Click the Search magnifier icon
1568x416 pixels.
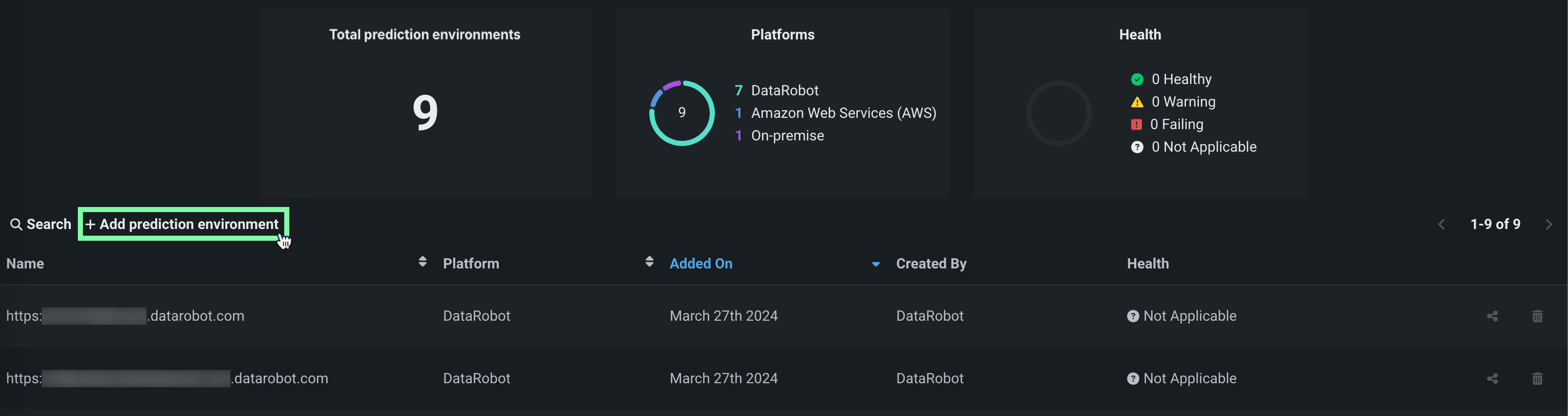pyautogui.click(x=16, y=225)
